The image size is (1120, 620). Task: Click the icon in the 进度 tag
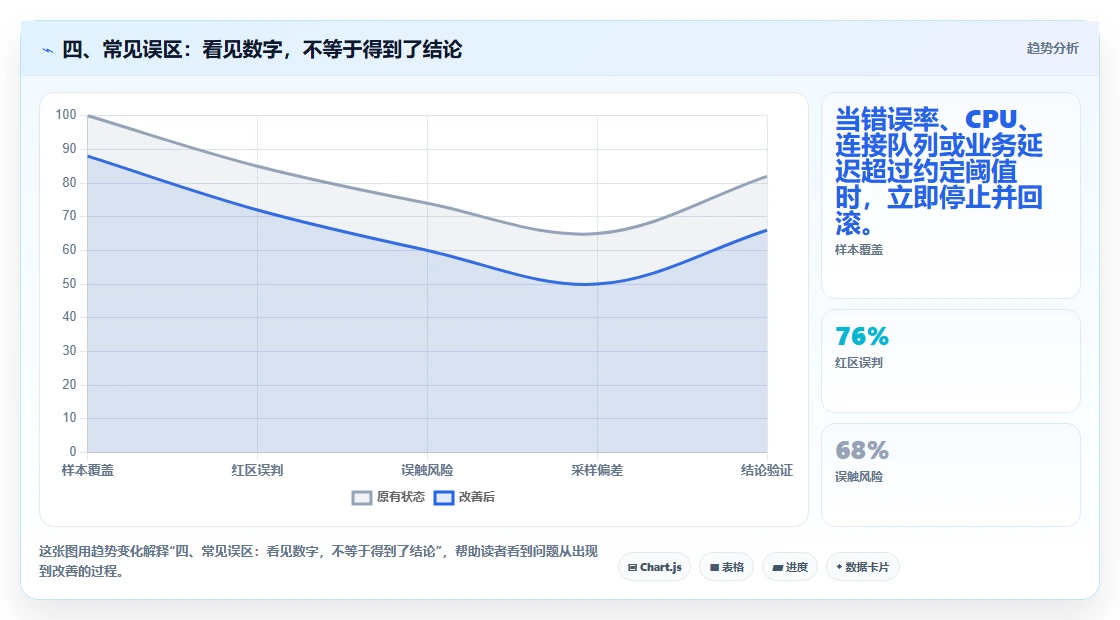[x=777, y=567]
